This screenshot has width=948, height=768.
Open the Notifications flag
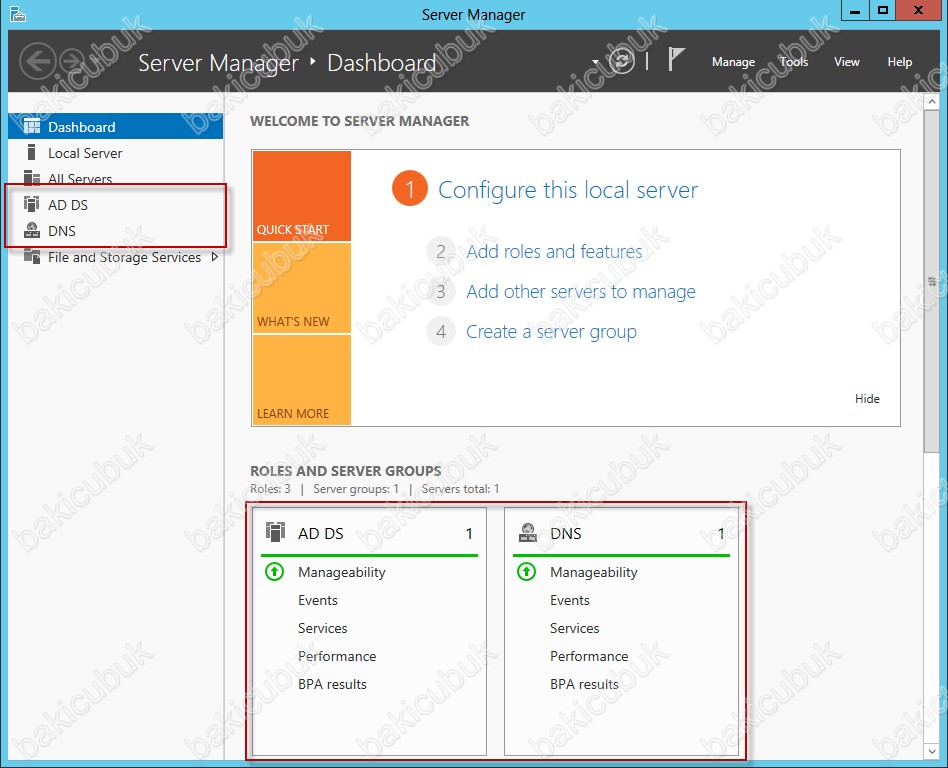pos(676,60)
